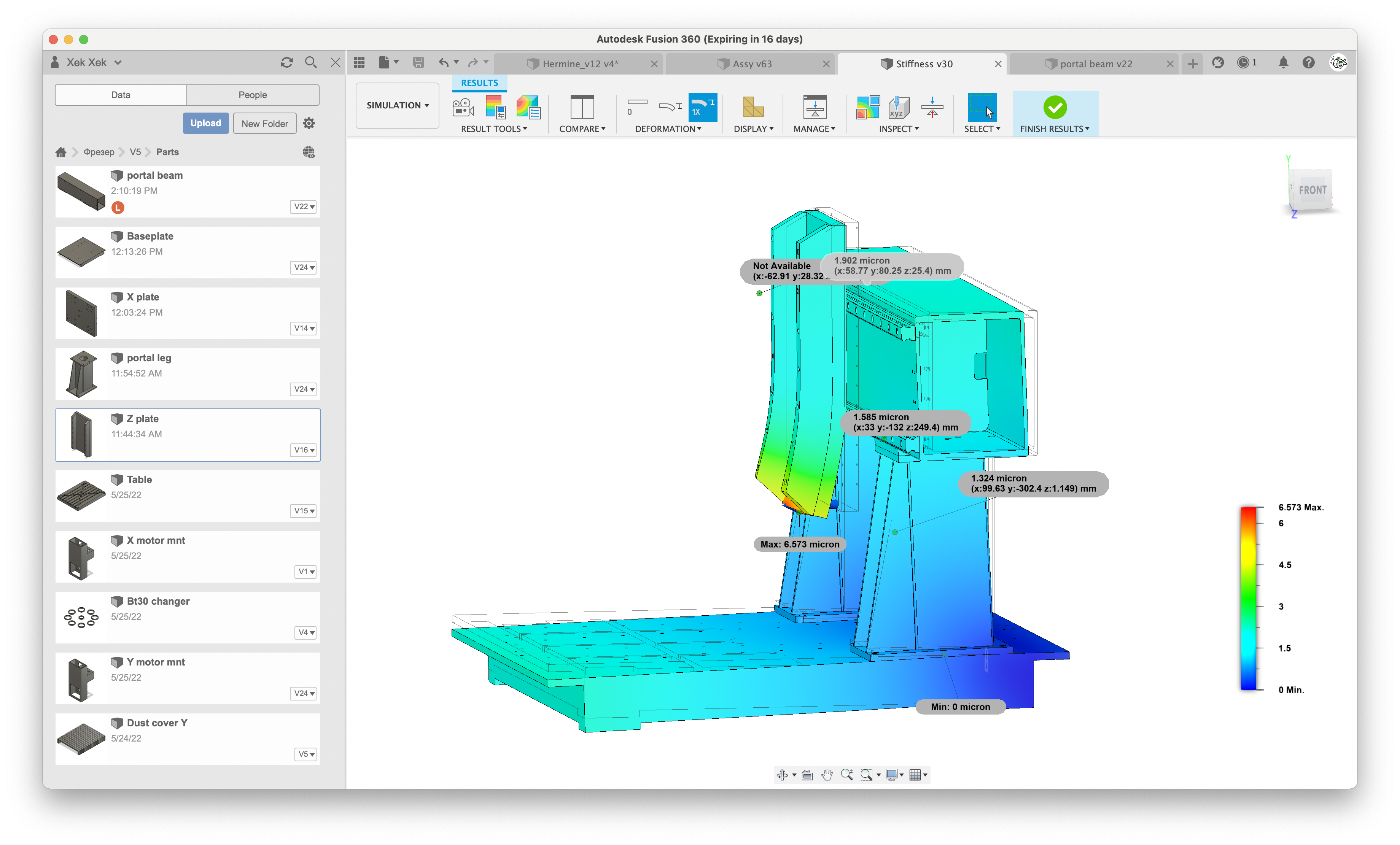The image size is (1400, 845).
Task: Switch to the People tab
Action: (x=252, y=95)
